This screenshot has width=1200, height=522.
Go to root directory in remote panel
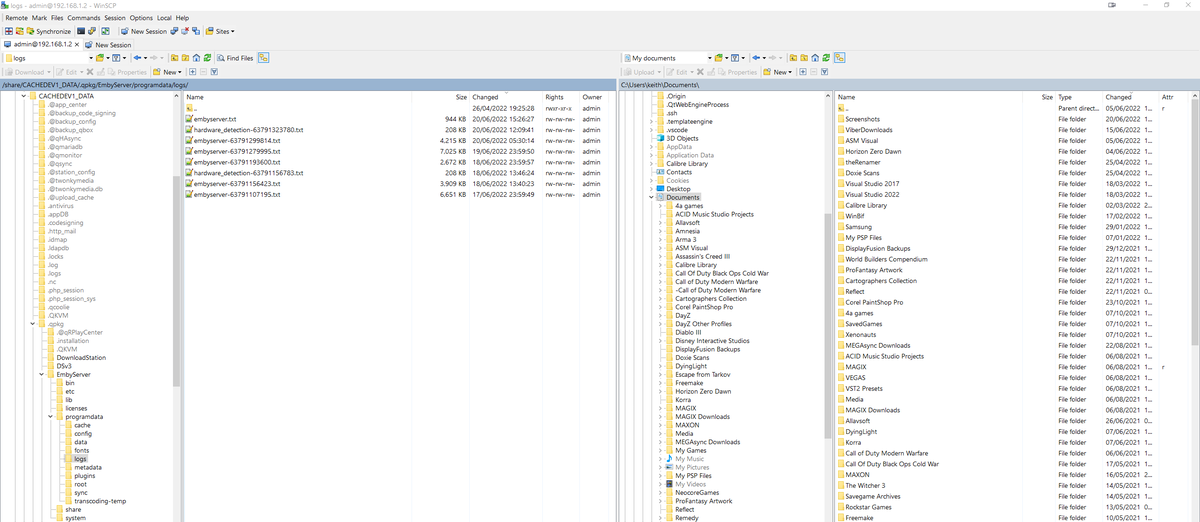click(x=185, y=58)
